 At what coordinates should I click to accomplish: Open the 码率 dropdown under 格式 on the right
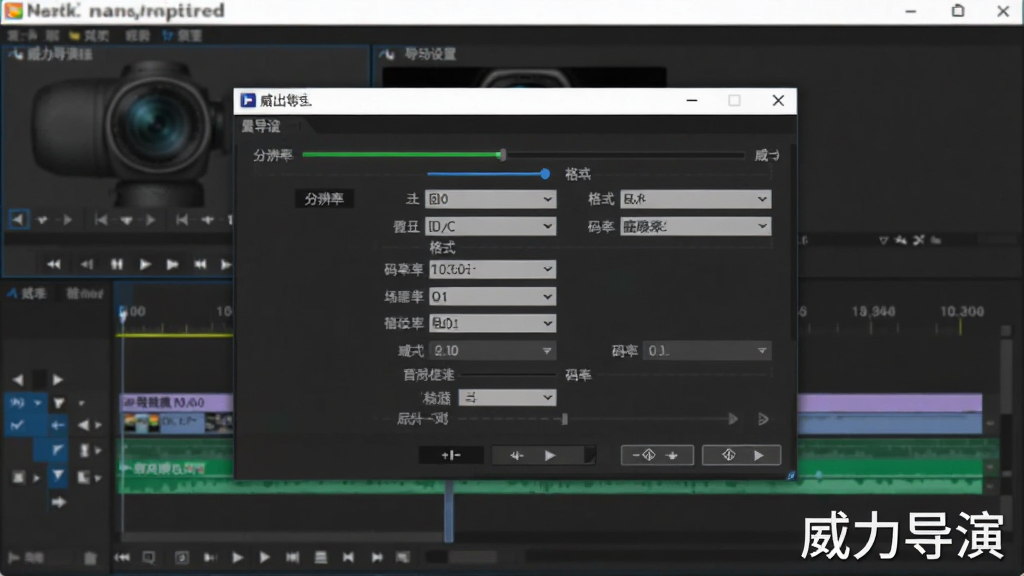696,227
